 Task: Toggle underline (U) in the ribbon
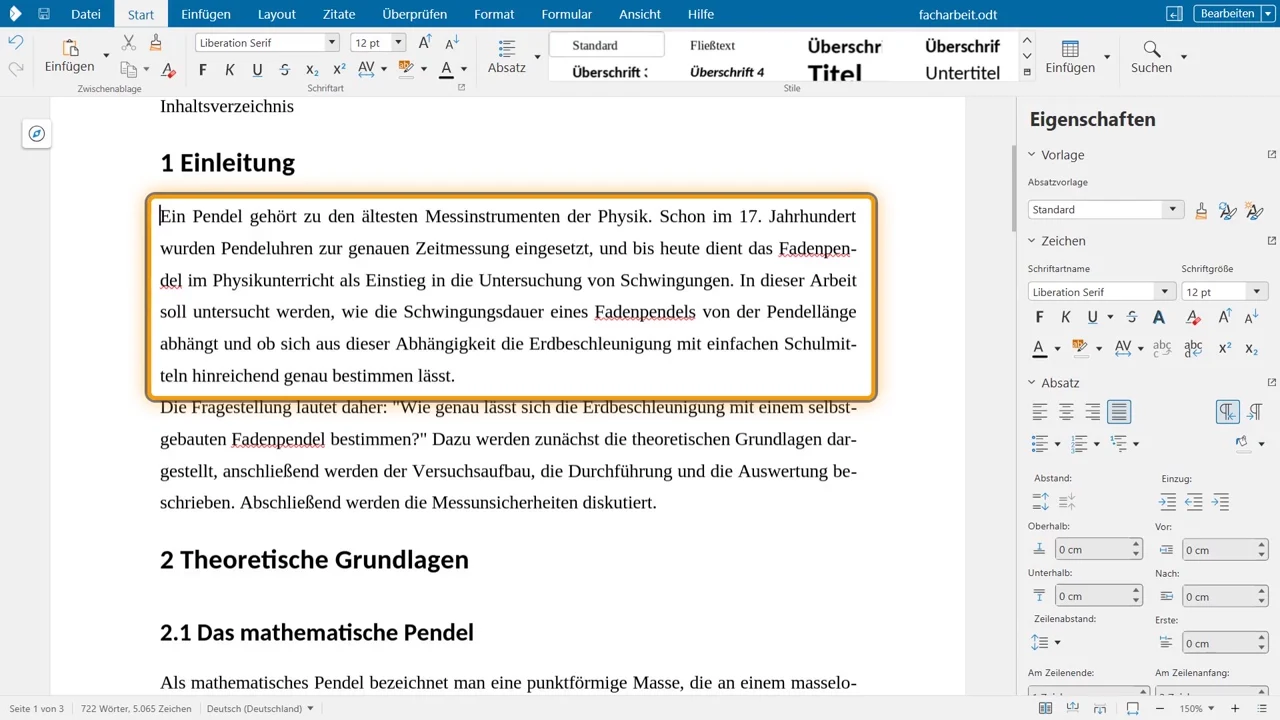tap(257, 69)
